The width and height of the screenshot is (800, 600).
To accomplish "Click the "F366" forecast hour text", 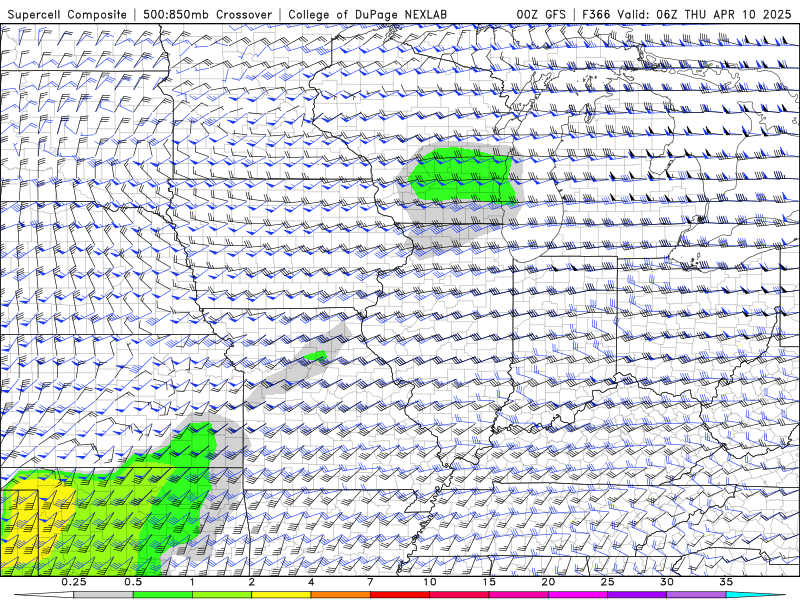I will [596, 14].
